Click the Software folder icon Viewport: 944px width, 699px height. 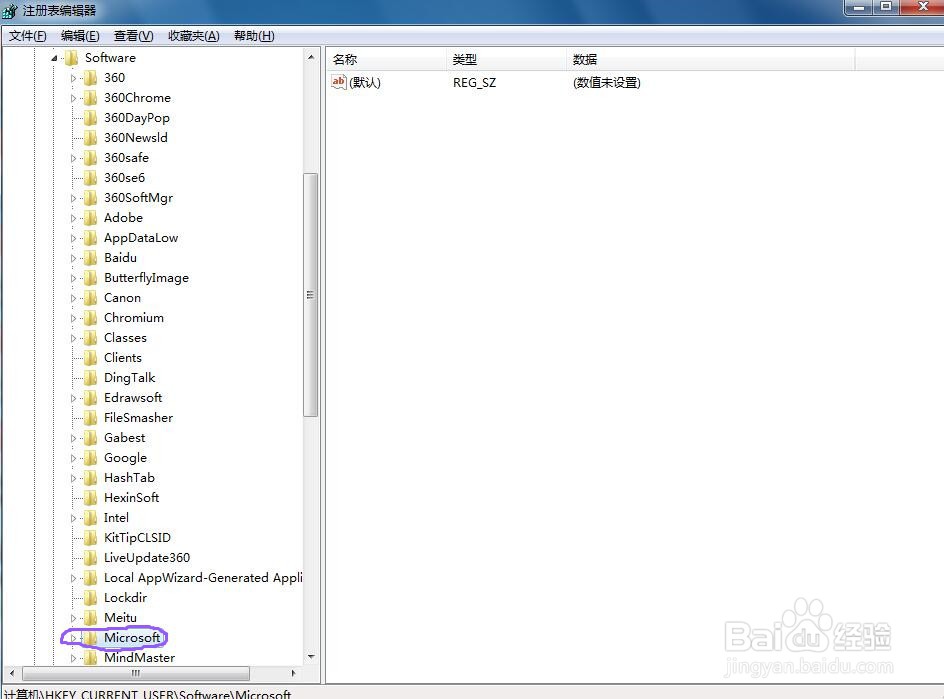72,58
